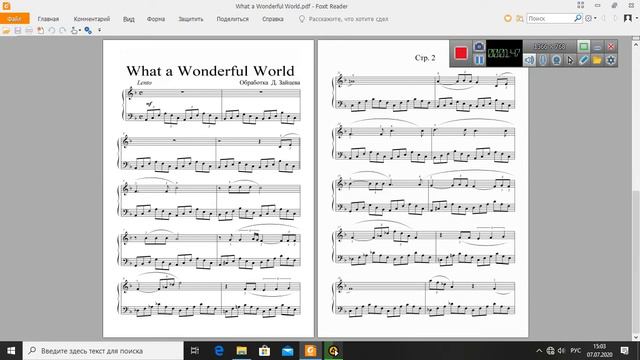
Task: Click the 'Lento' tempo marking
Action: click(144, 82)
